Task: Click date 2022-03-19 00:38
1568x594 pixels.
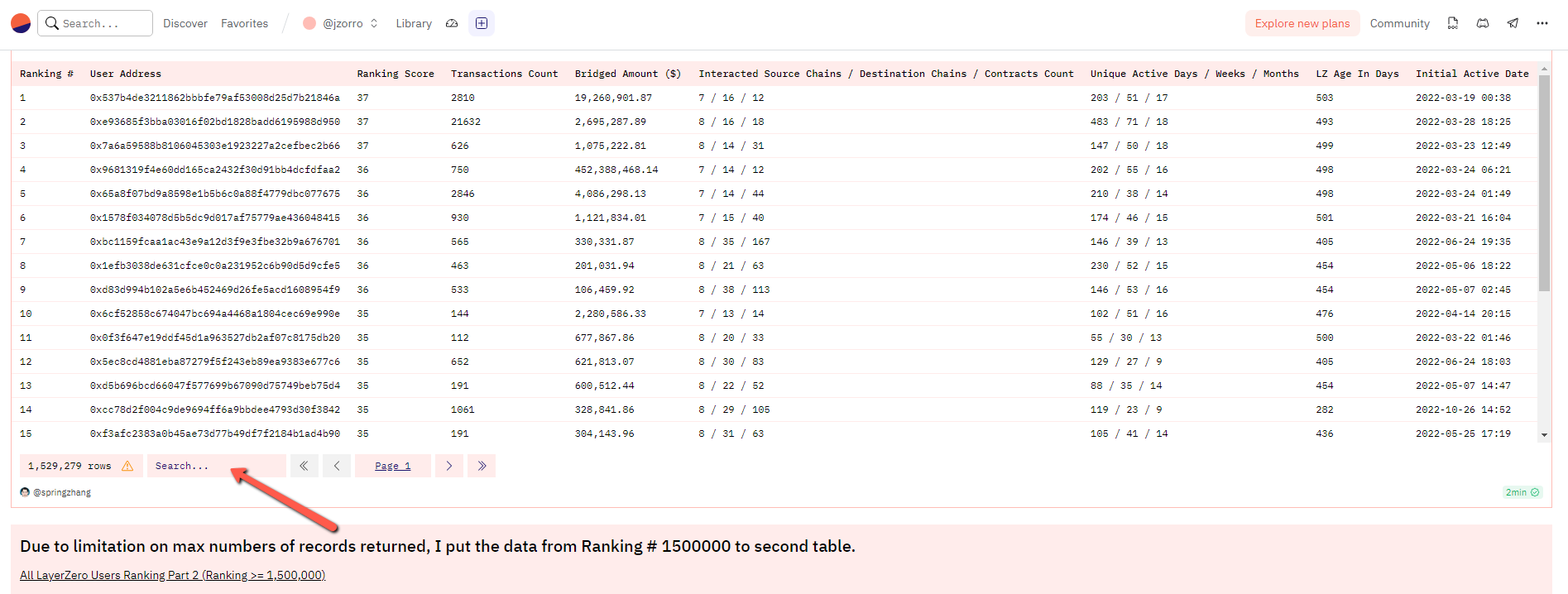Action: (x=1463, y=98)
